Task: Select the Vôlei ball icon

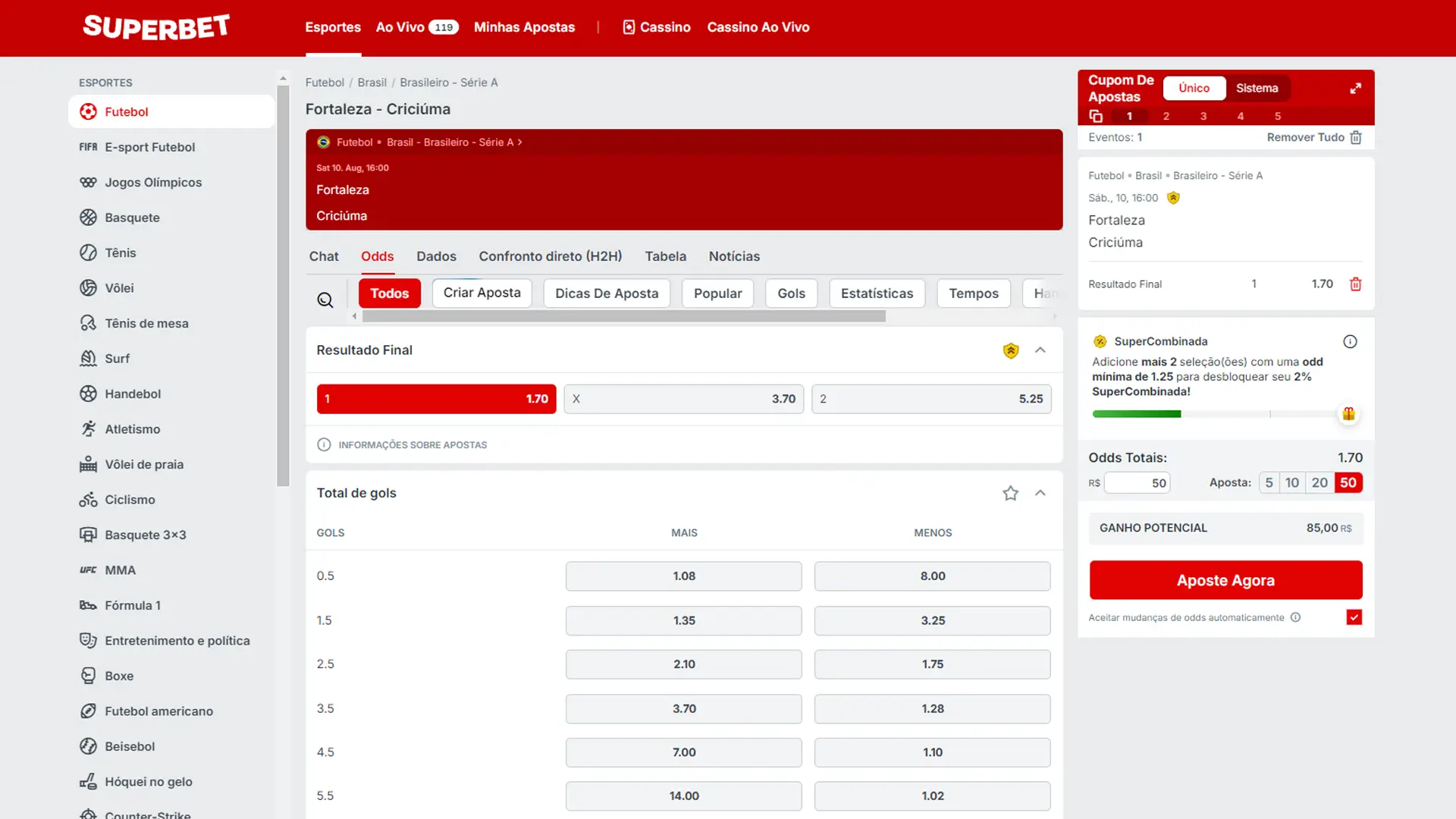Action: (89, 288)
